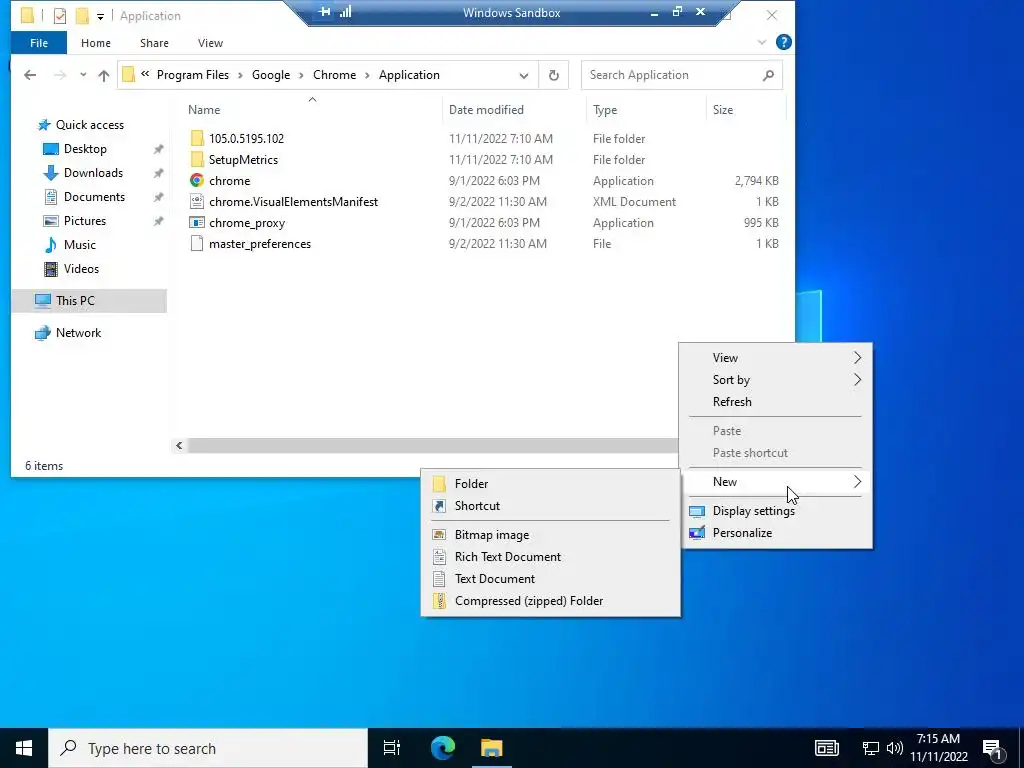Click the volume speaker tray icon

pos(895,748)
